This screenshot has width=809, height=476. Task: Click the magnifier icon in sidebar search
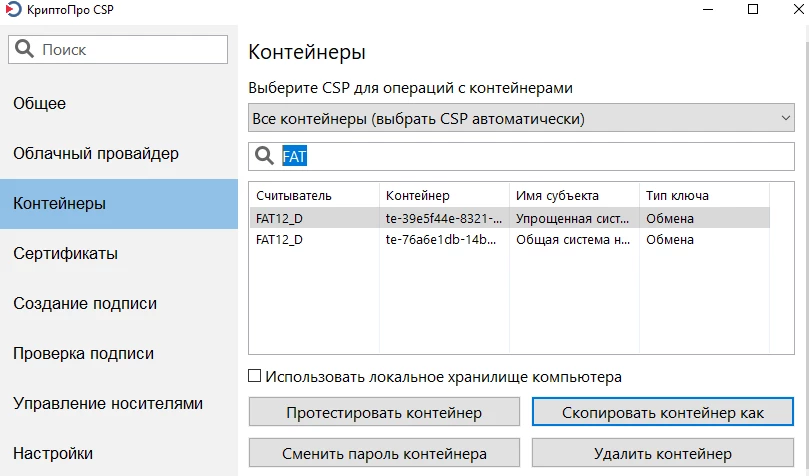coord(26,49)
